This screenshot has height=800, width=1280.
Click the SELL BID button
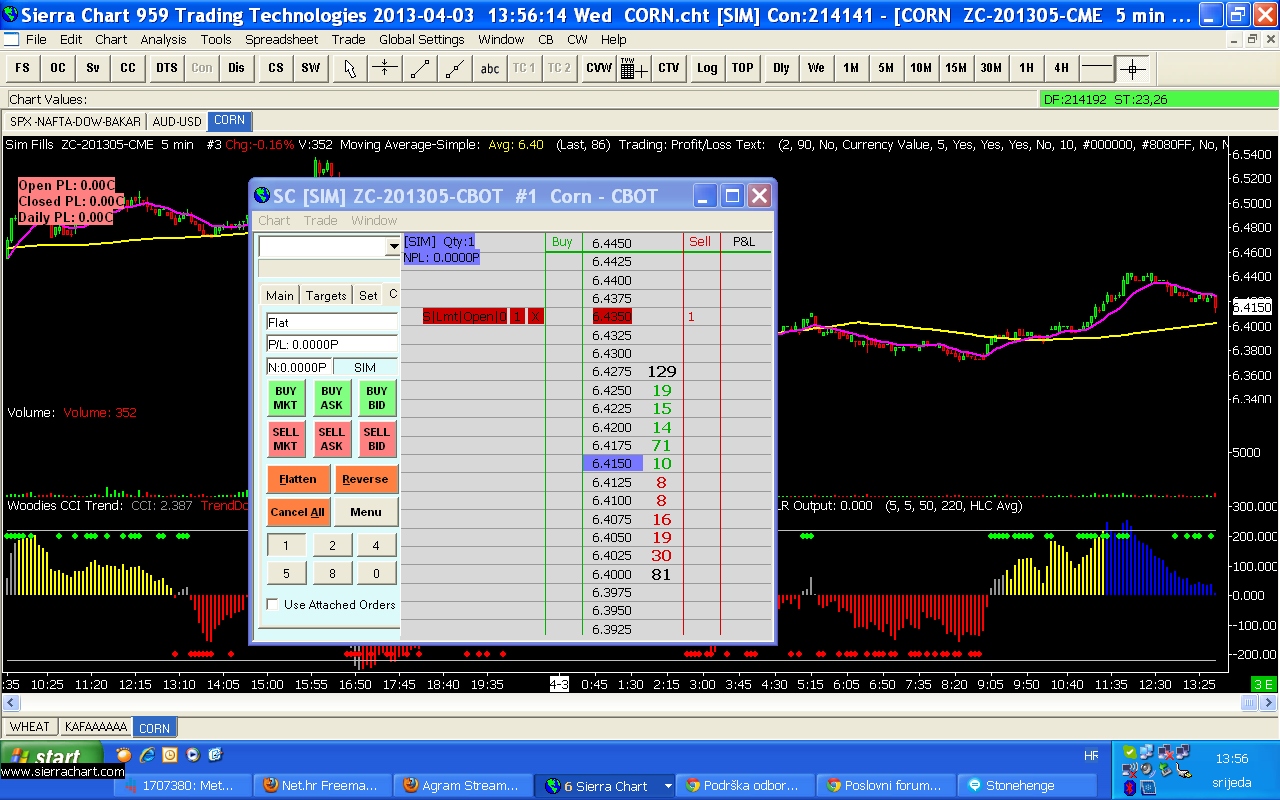[x=377, y=439]
